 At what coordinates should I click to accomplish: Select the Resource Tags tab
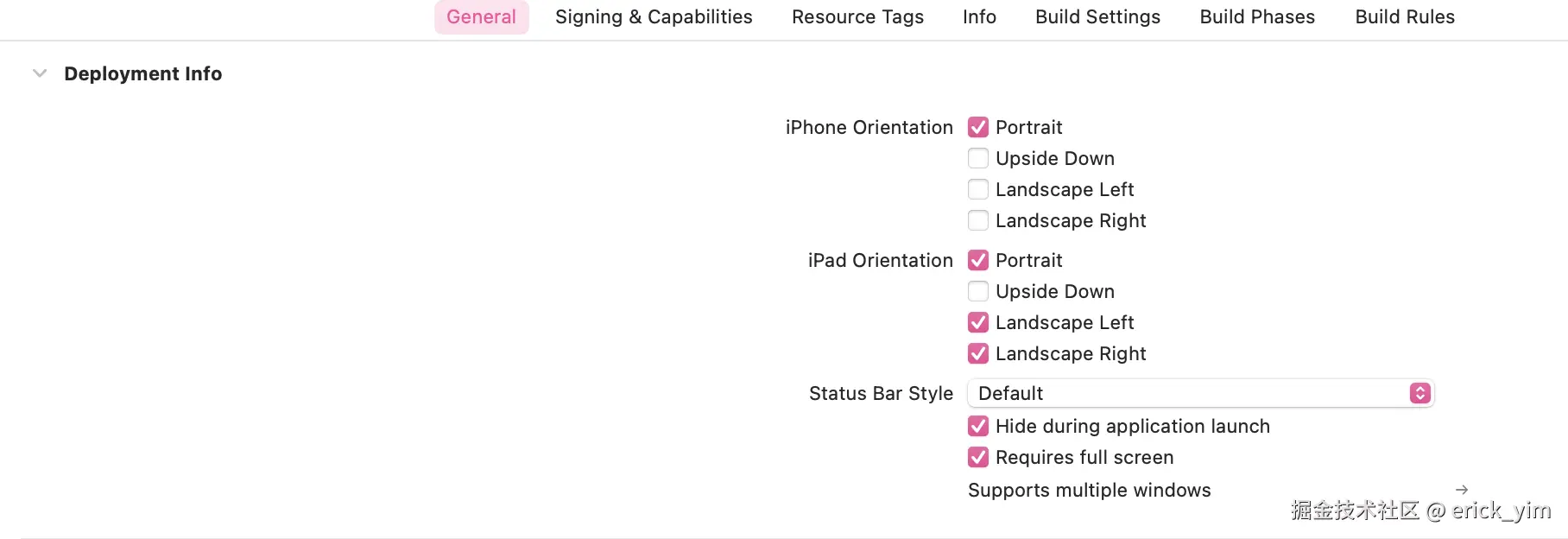pyautogui.click(x=857, y=17)
